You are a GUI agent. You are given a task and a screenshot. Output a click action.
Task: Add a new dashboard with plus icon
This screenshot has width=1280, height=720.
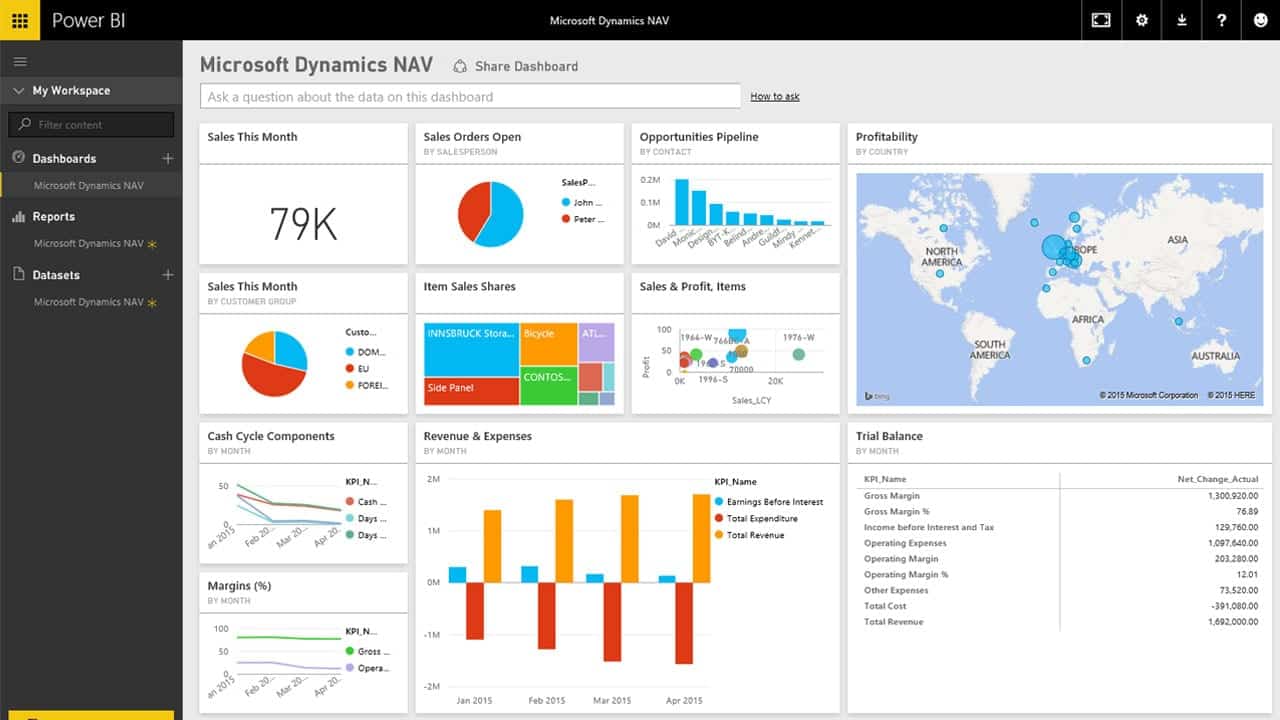[x=168, y=158]
